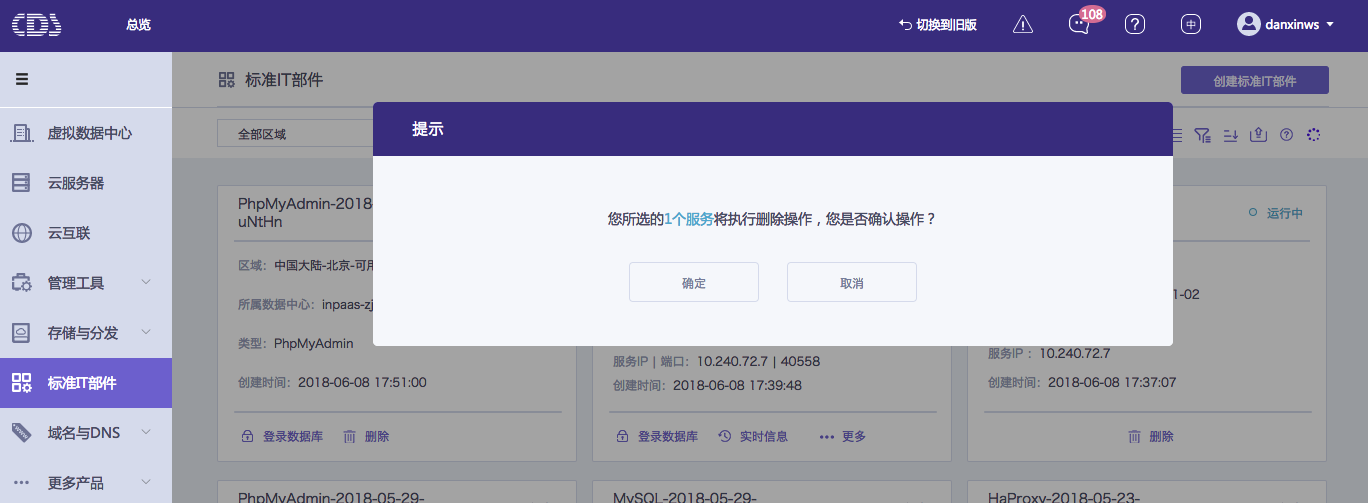Viewport: 1368px width, 503px height.
Task: Go to 虚拟数据中心 in the sidebar
Action: click(89, 133)
